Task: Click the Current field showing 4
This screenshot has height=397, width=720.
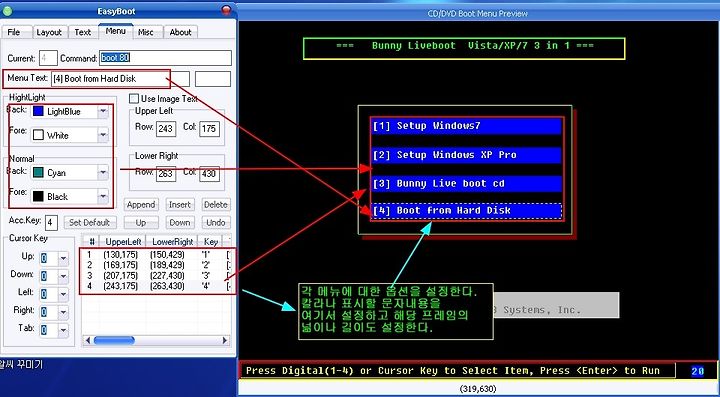Action: pos(48,58)
